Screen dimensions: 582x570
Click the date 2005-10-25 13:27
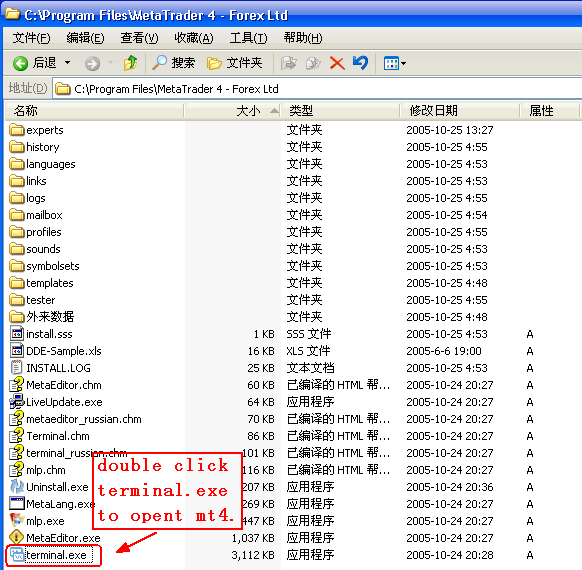(450, 130)
